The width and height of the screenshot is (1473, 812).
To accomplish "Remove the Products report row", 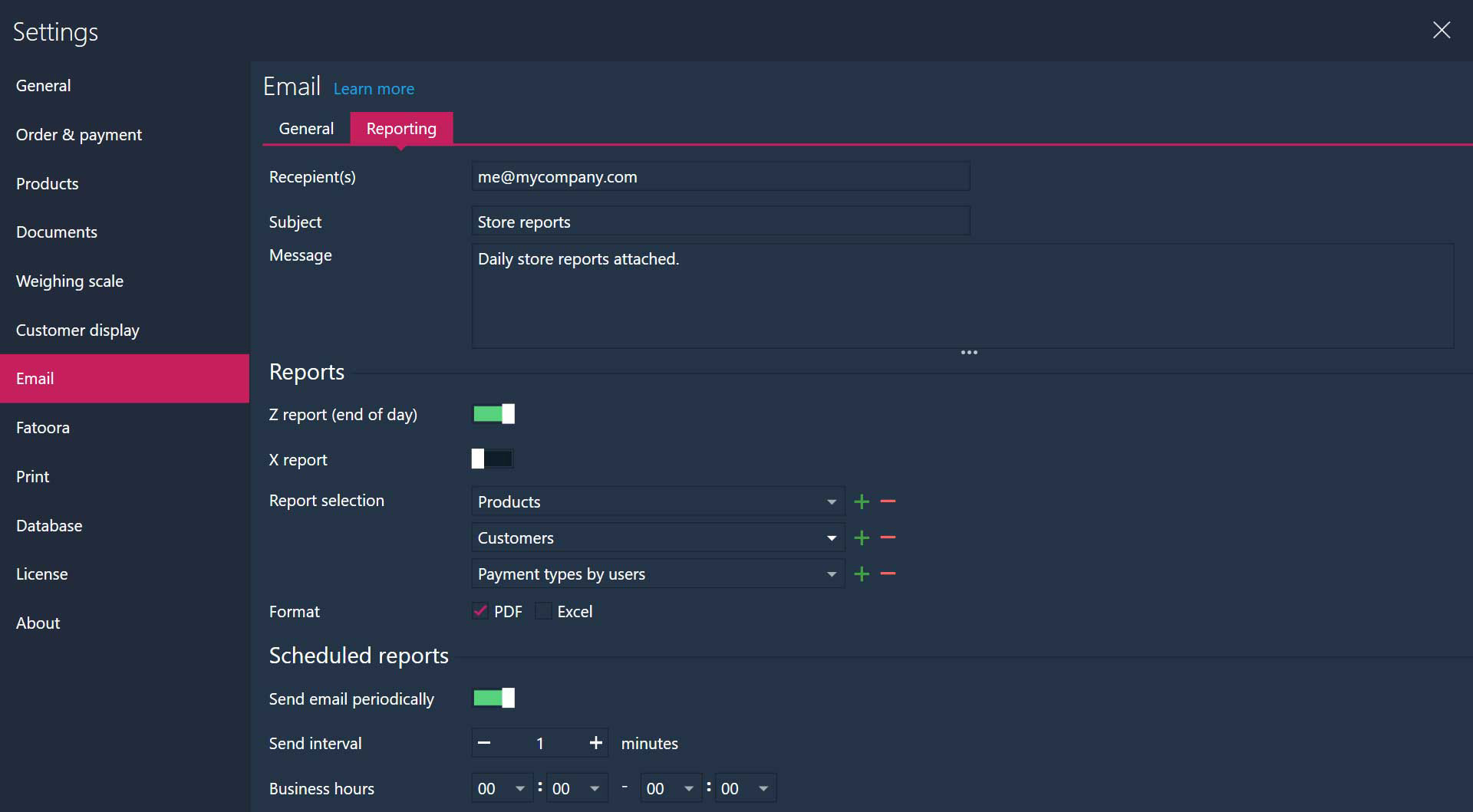I will pos(888,501).
